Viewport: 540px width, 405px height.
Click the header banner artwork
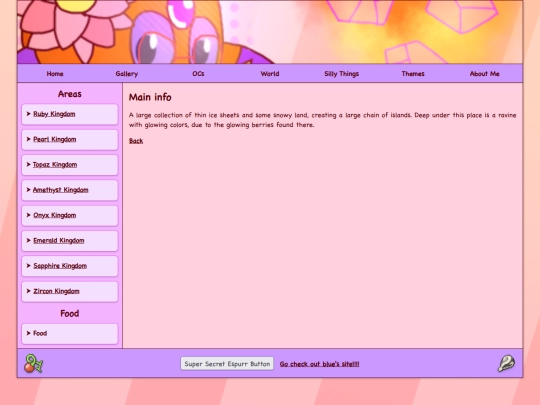(x=270, y=32)
